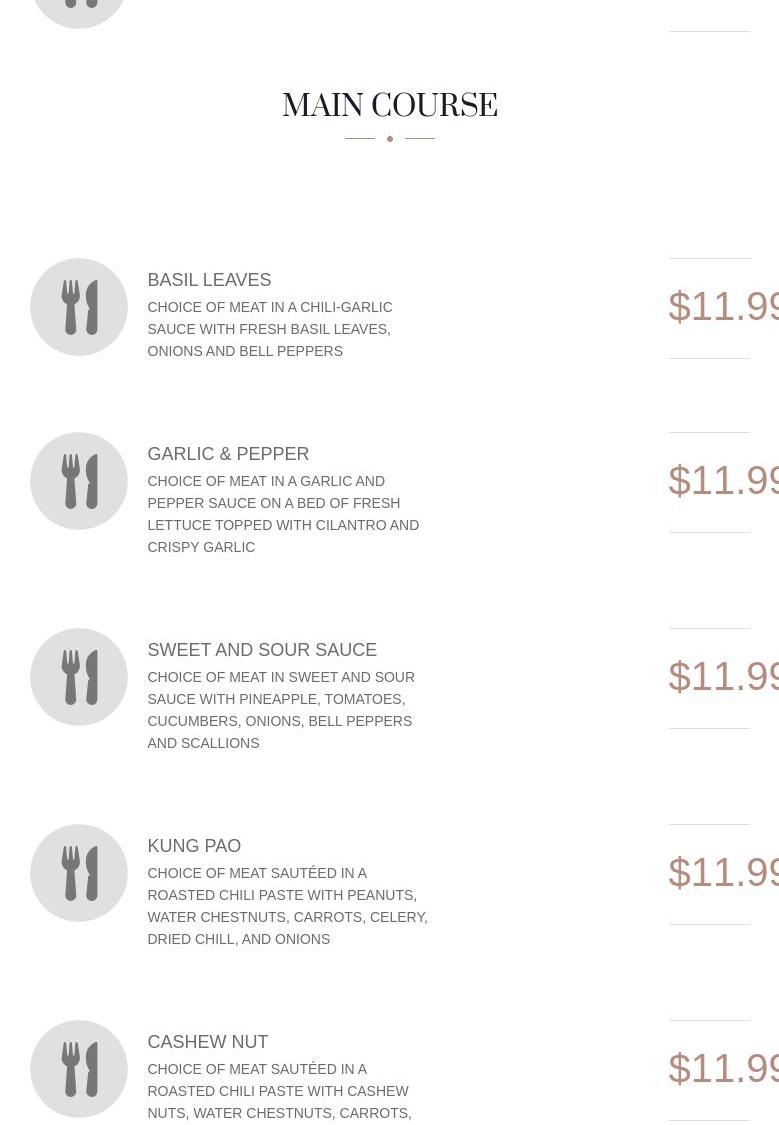Click the Basil Leaves $11.99 price
Image resolution: width=779 pixels, height=1125 pixels.
coord(723,306)
